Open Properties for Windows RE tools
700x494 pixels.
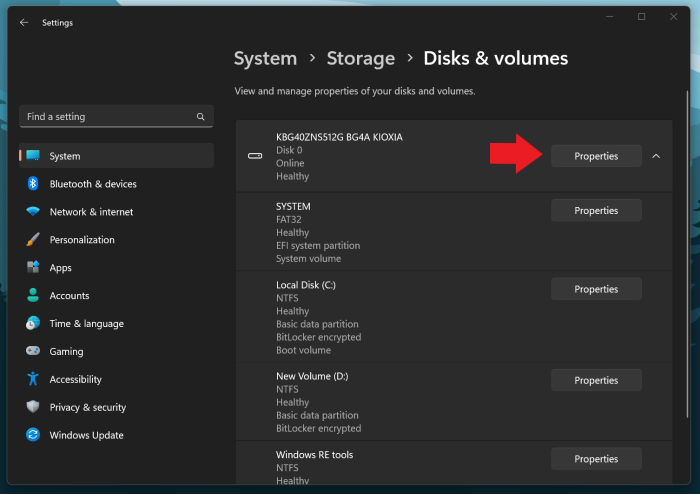596,458
